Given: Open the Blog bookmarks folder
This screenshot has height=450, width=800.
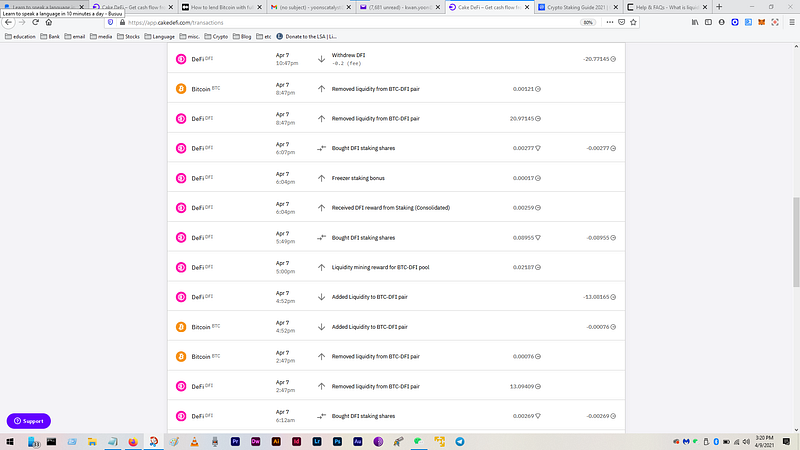Looking at the screenshot, I should (x=242, y=37).
